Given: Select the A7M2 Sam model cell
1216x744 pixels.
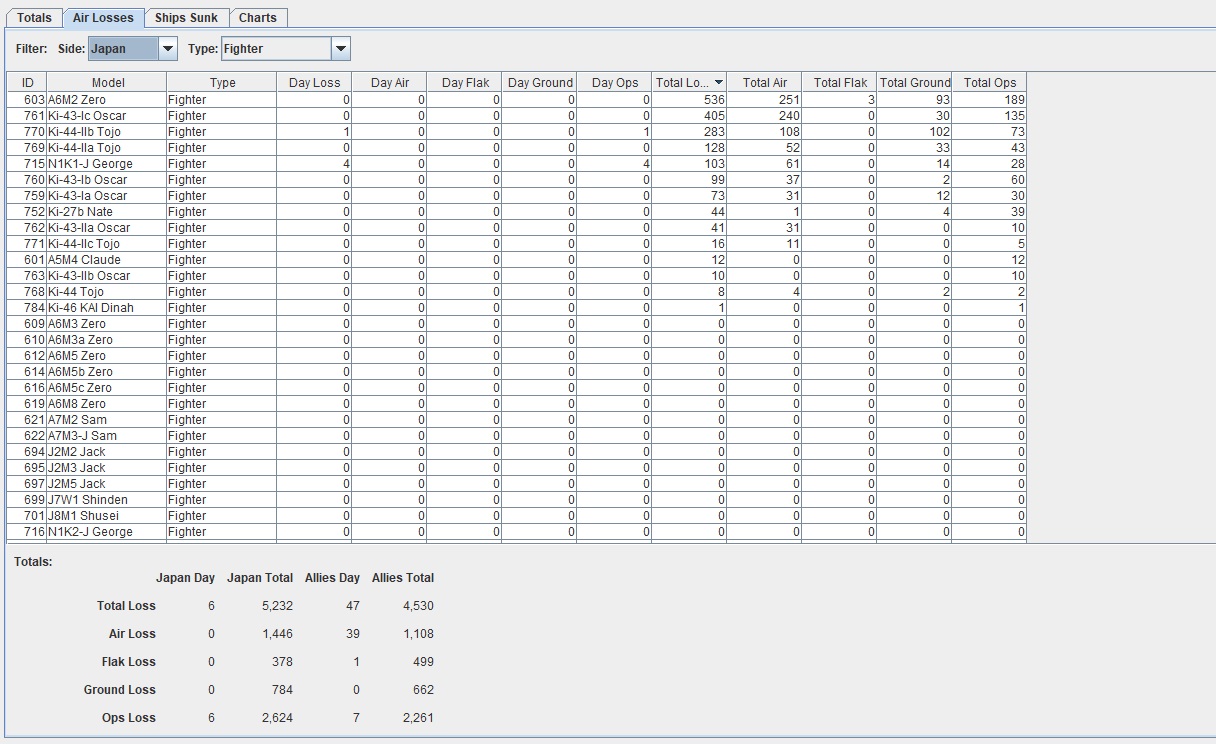Looking at the screenshot, I should point(107,420).
